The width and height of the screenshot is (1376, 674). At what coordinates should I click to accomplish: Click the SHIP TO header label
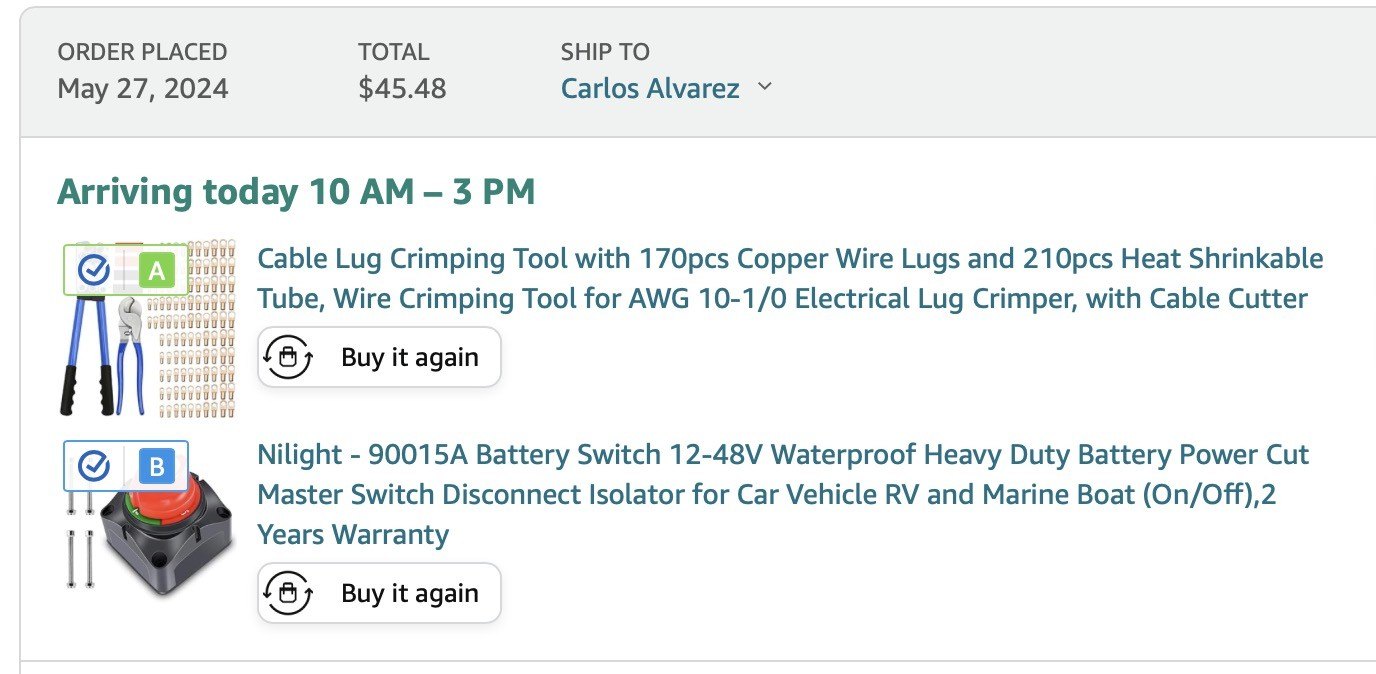605,52
